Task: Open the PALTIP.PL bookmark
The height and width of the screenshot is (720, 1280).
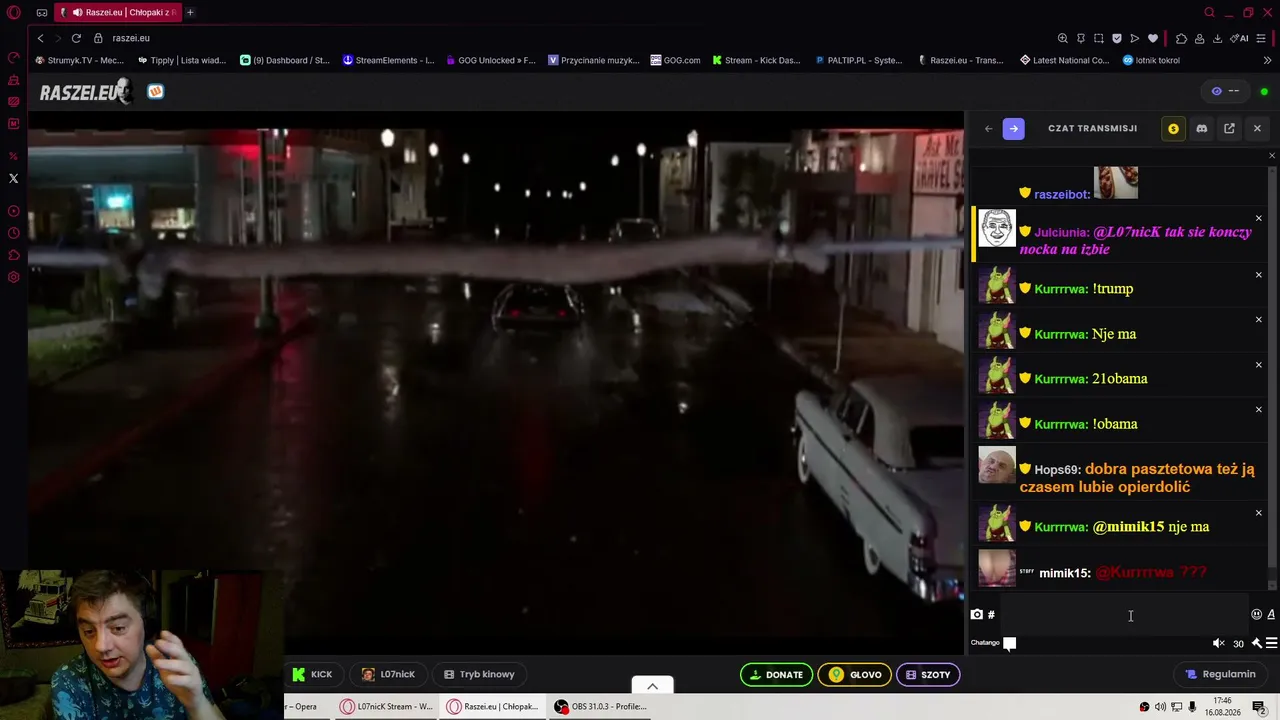Action: [x=859, y=60]
